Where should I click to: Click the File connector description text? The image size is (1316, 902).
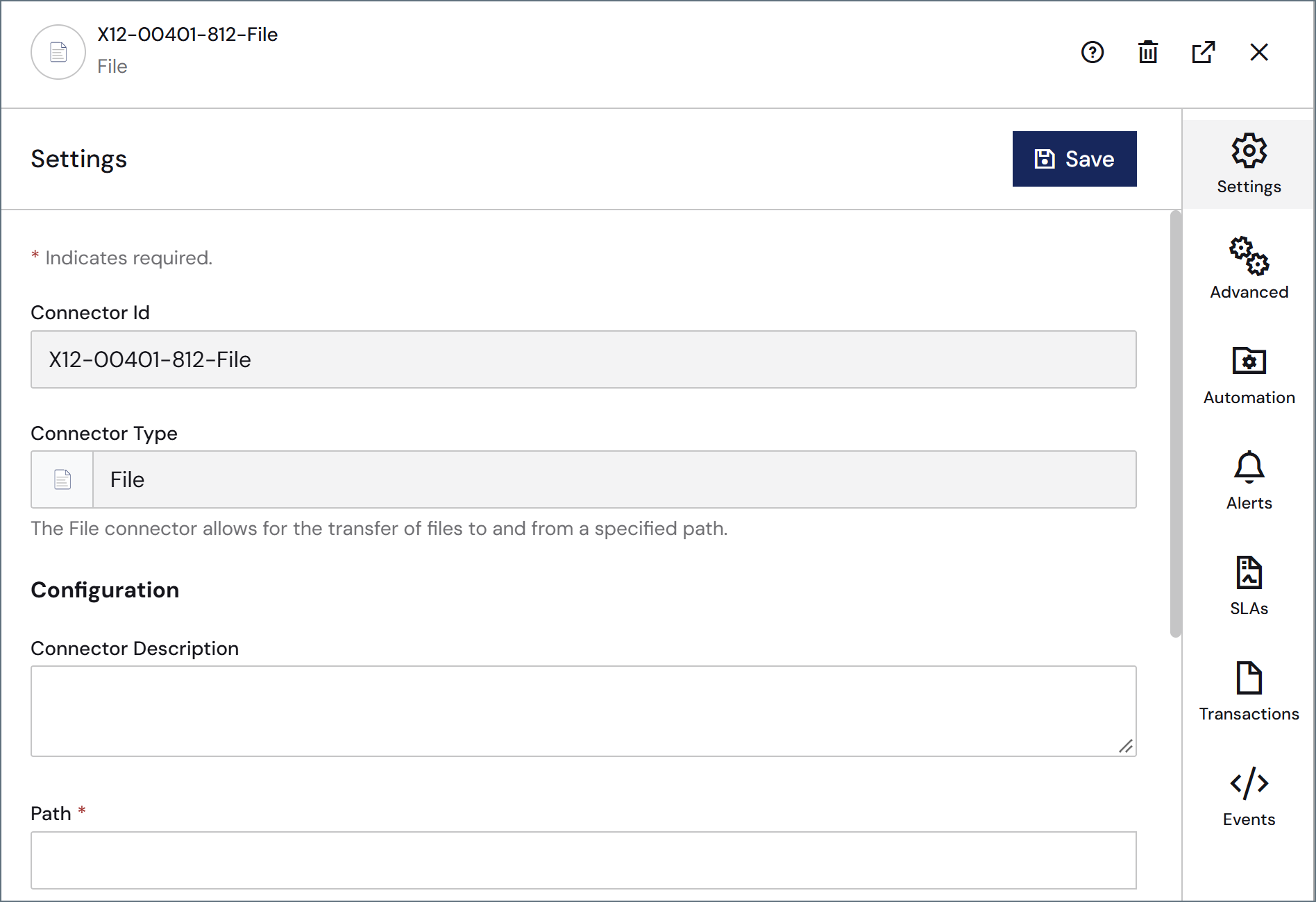379,529
